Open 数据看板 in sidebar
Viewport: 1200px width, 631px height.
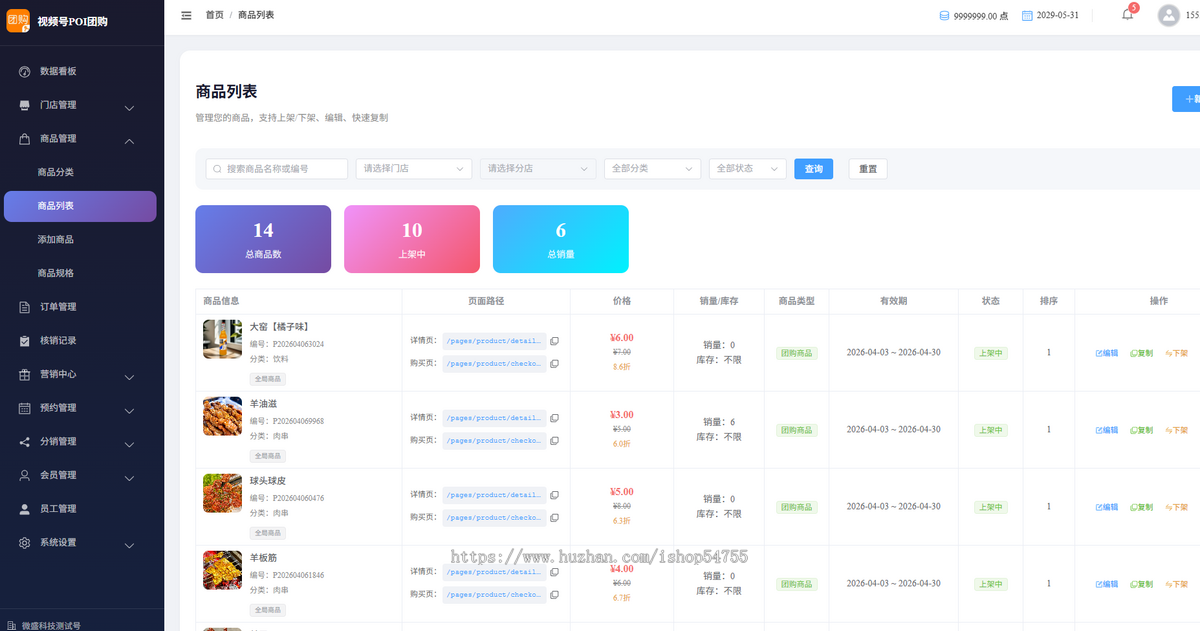(82, 71)
